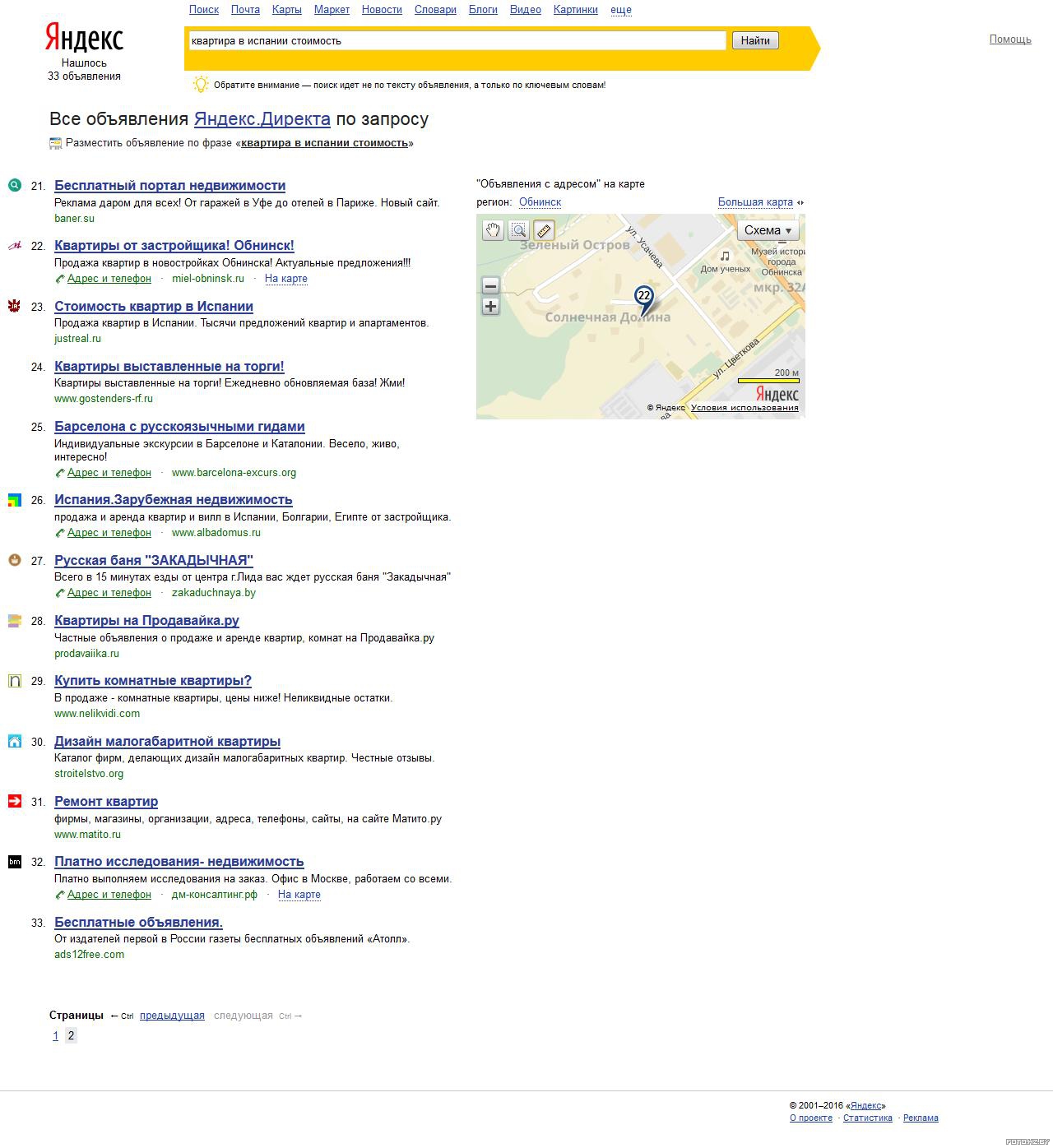Zoom in the map with plus button
The height and width of the screenshot is (1148, 1053).
[490, 307]
